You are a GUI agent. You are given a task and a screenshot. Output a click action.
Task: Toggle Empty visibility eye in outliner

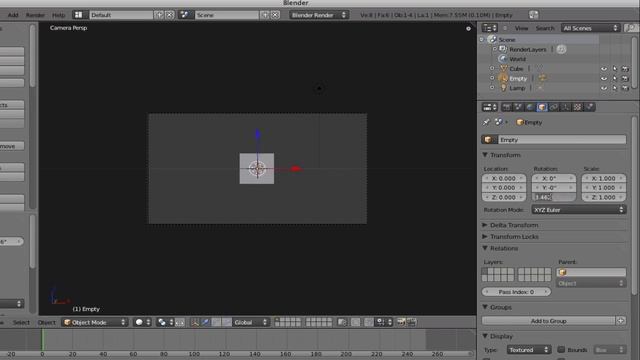(x=604, y=78)
